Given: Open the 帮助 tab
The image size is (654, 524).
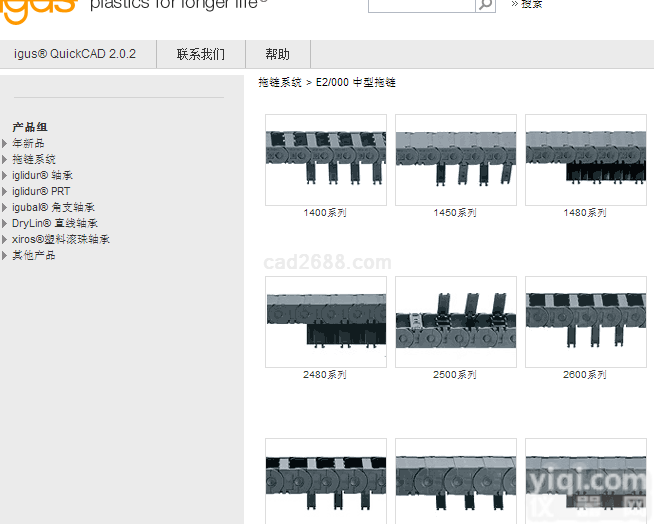Looking at the screenshot, I should click(277, 54).
